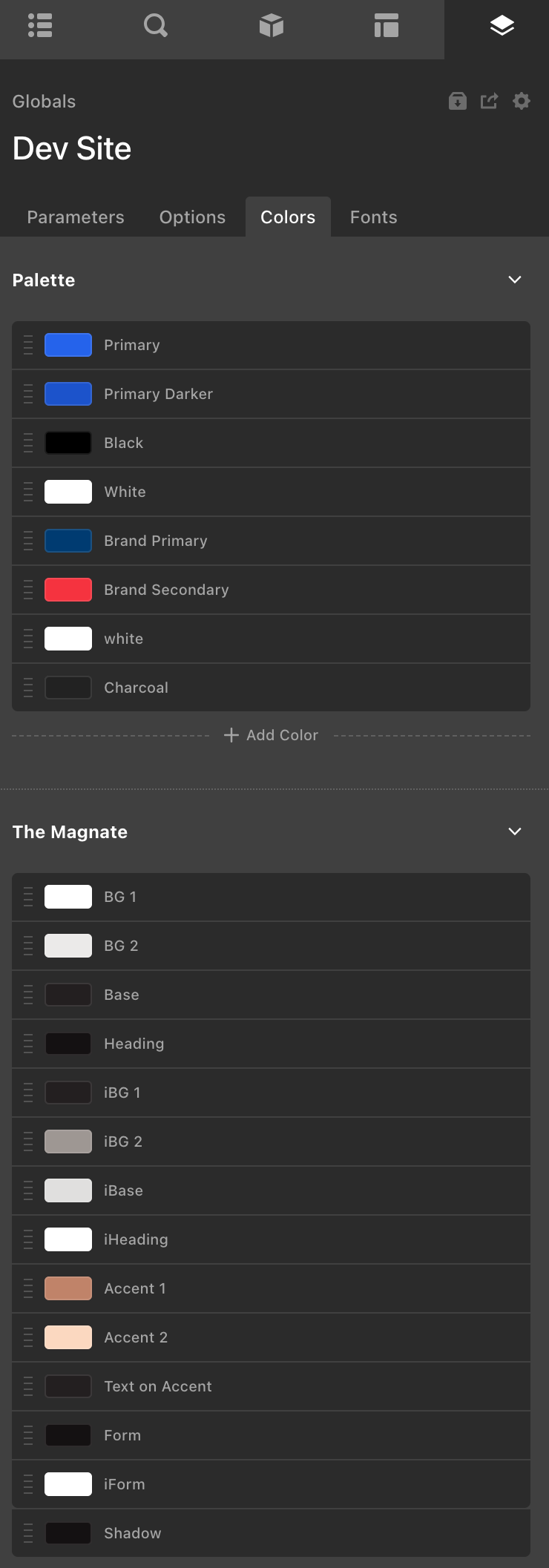Open the outline list icon in top bar
Screen dimensions: 549x1568
click(x=40, y=26)
